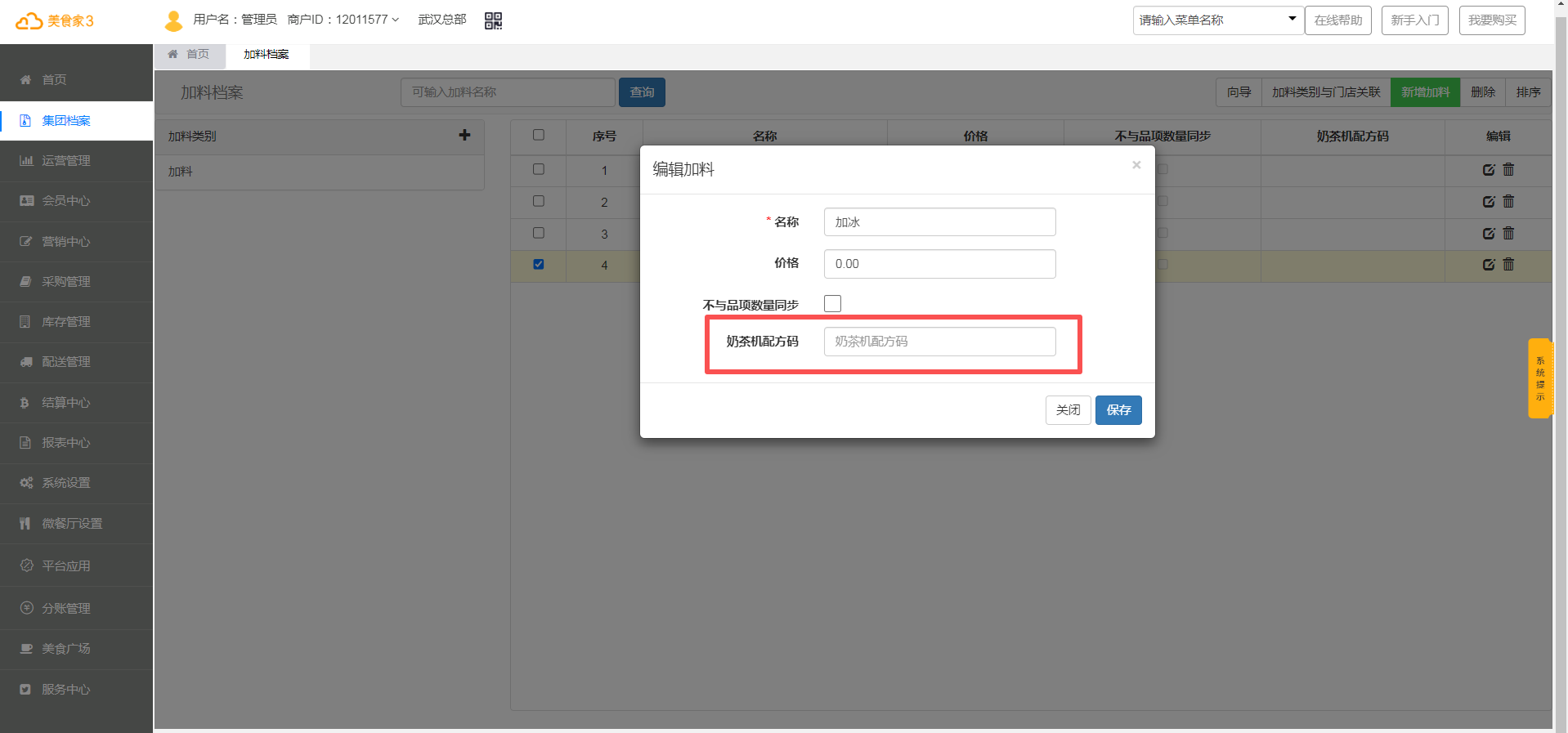Click the home icon in breadcrumb tab
The height and width of the screenshot is (733, 1568).
pos(173,54)
